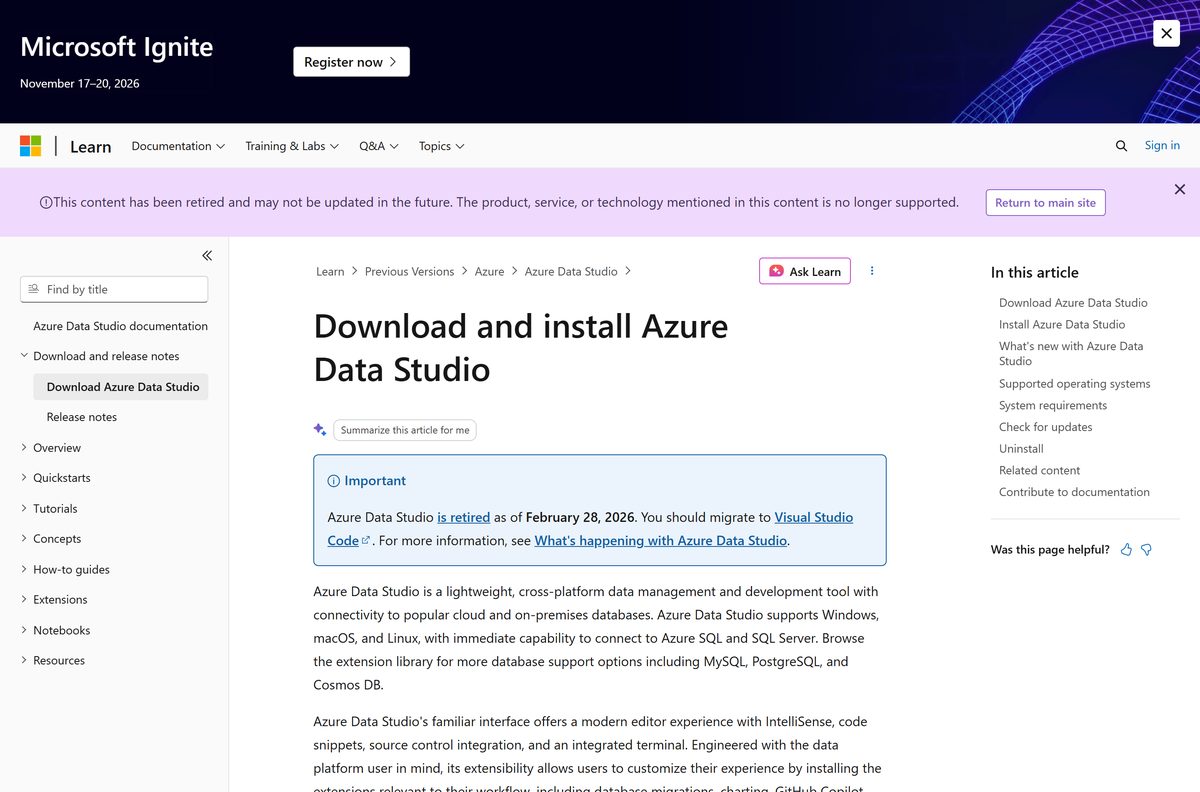
Task: Expand the Overview tree node
Action: pos(24,447)
